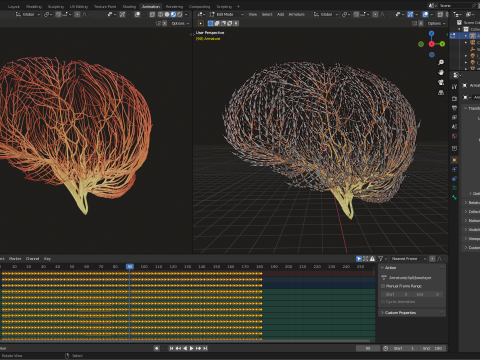
Task: Expand the Collections panel in properties
Action: pos(472,211)
